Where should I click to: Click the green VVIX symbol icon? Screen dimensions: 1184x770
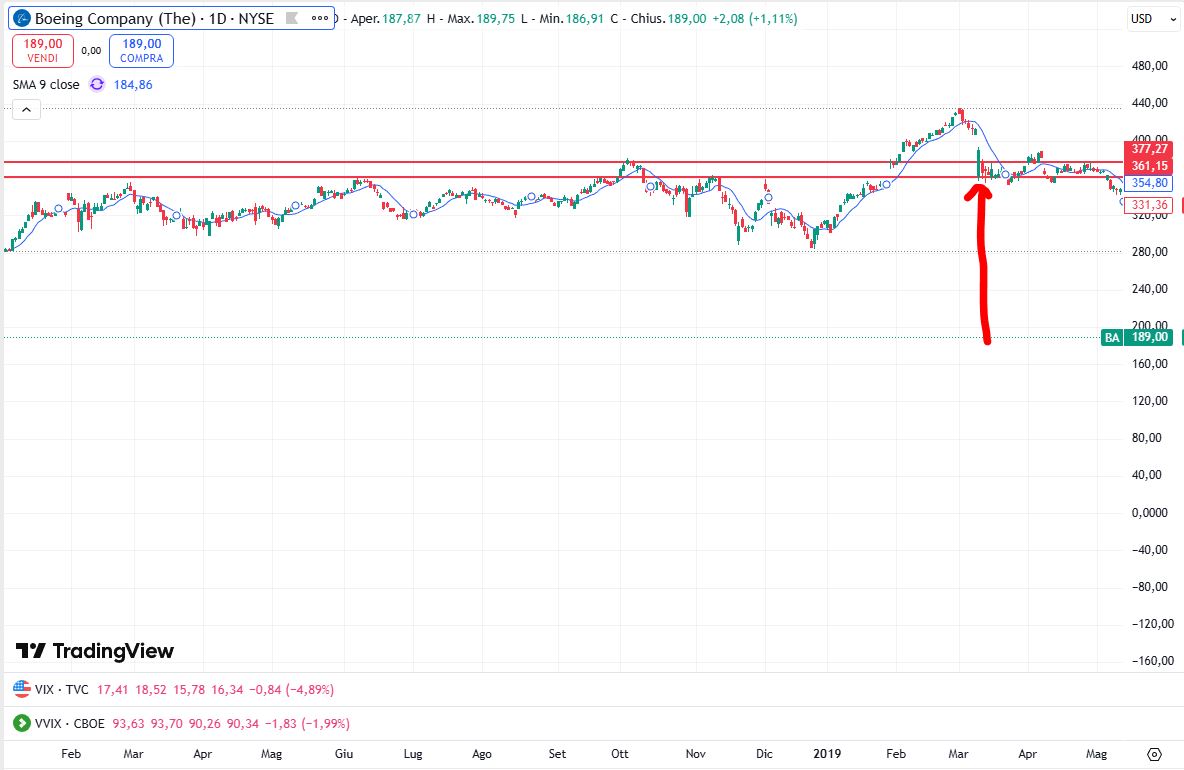(21, 723)
